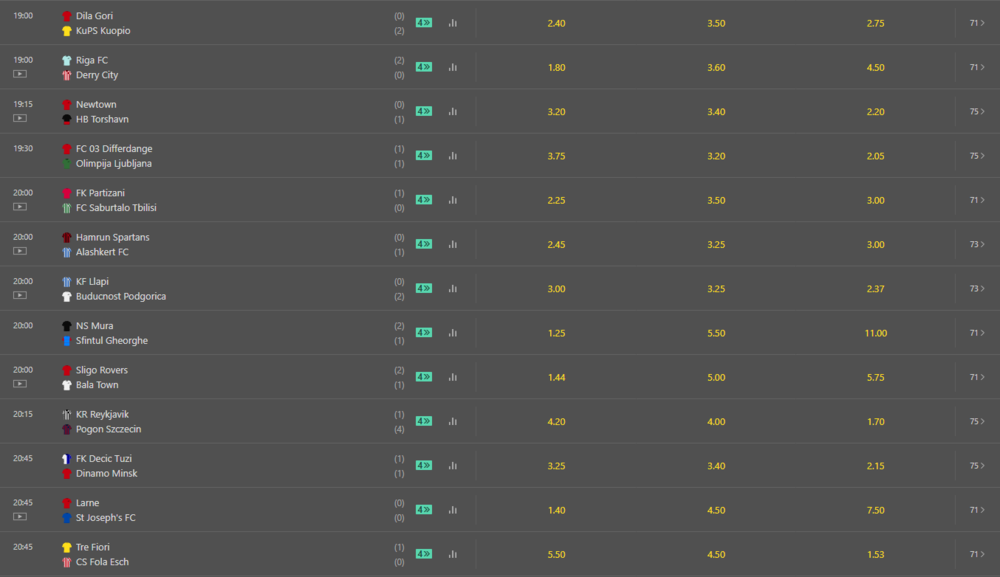Expand 75 markets for FK Decic Tuzi match

coord(977,465)
